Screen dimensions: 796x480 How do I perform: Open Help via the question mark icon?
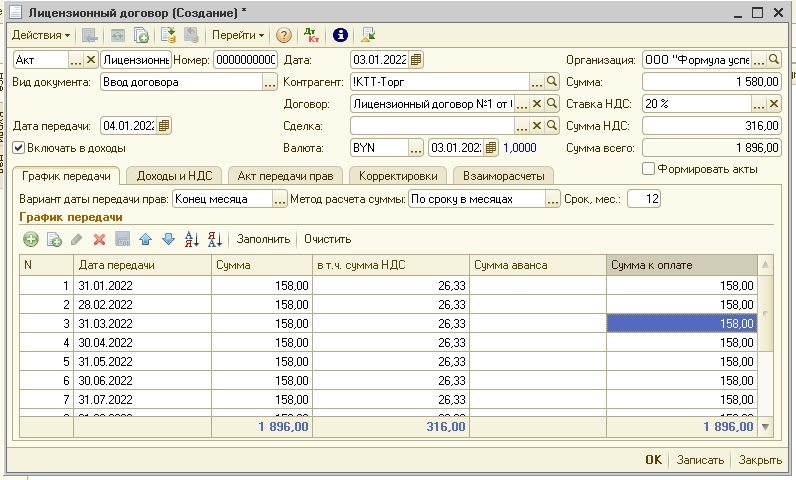point(284,35)
